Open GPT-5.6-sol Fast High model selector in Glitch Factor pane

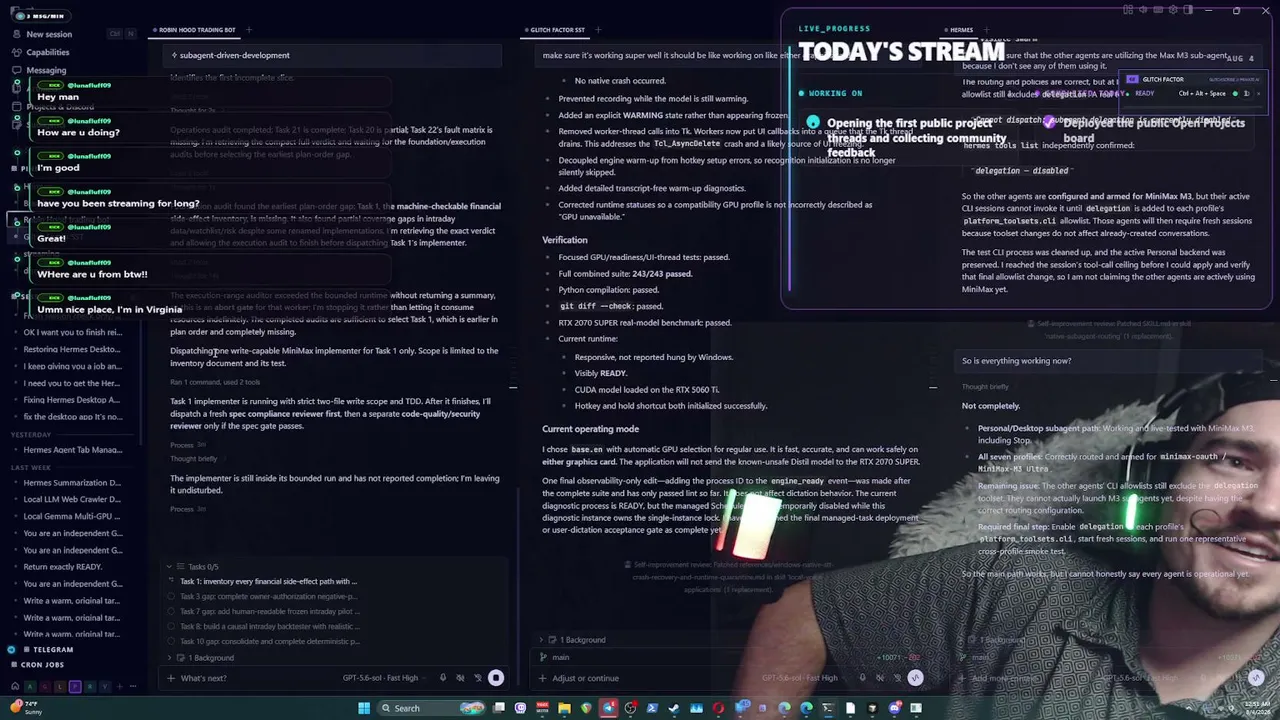coord(800,678)
